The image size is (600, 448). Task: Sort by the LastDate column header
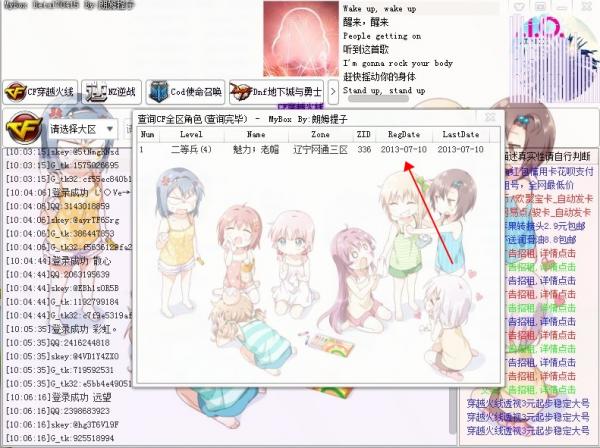coord(461,134)
